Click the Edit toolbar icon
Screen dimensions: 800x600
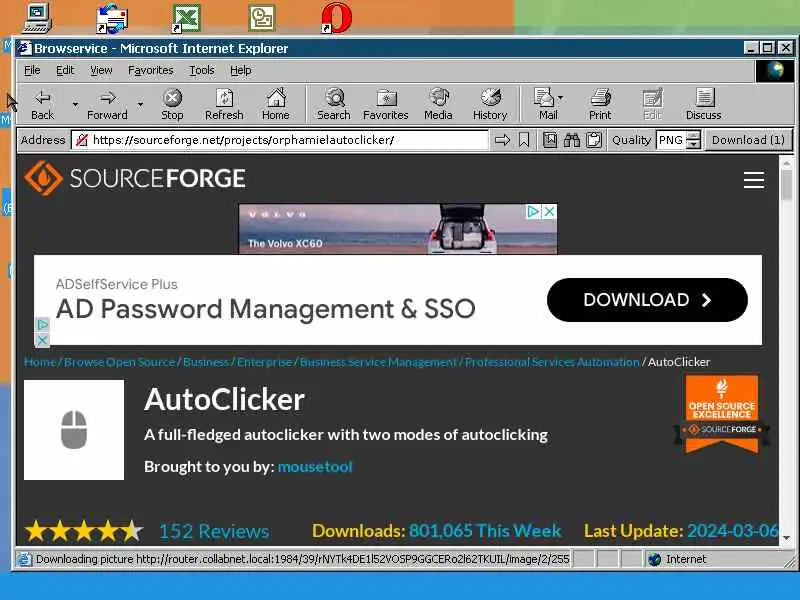(x=653, y=105)
